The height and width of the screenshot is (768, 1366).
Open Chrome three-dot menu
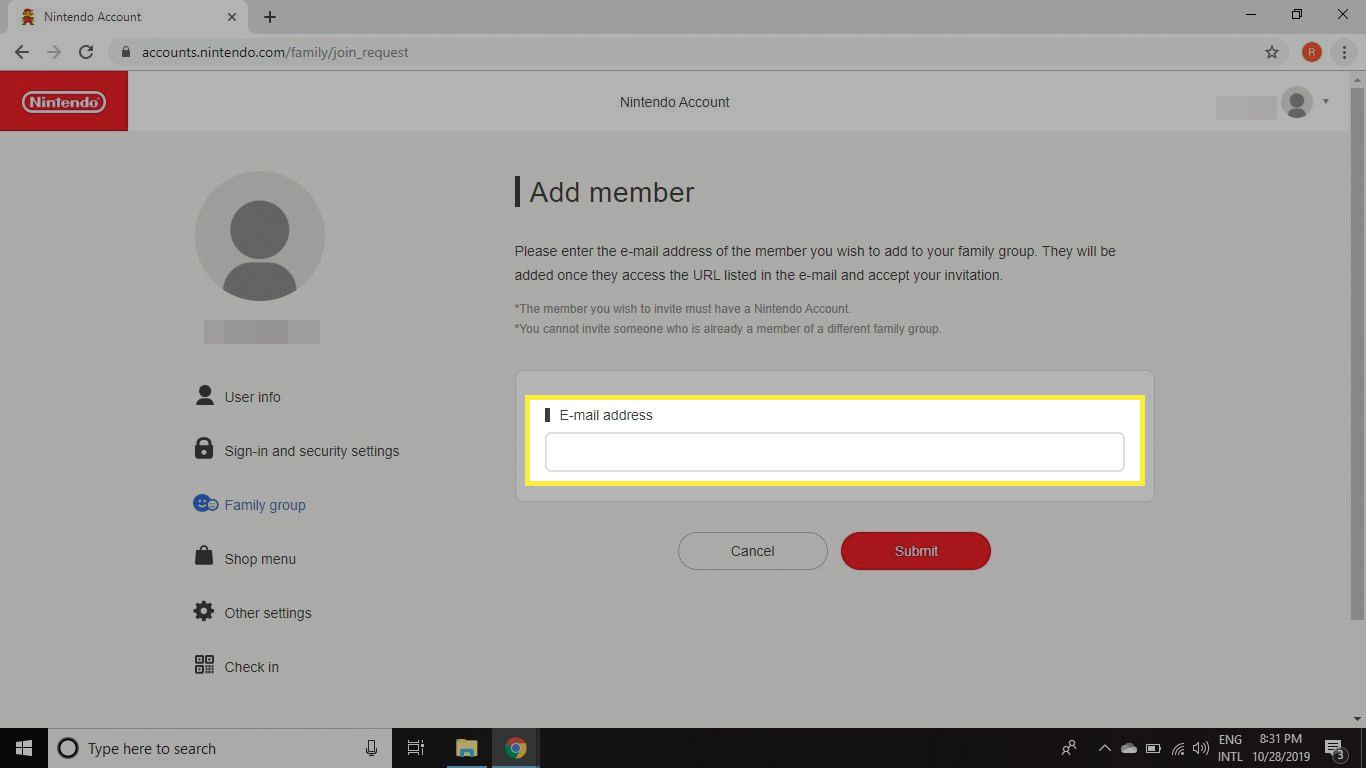[1345, 52]
